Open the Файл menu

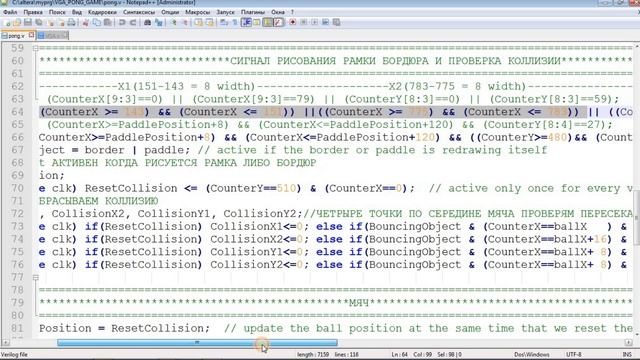pyautogui.click(x=10, y=12)
